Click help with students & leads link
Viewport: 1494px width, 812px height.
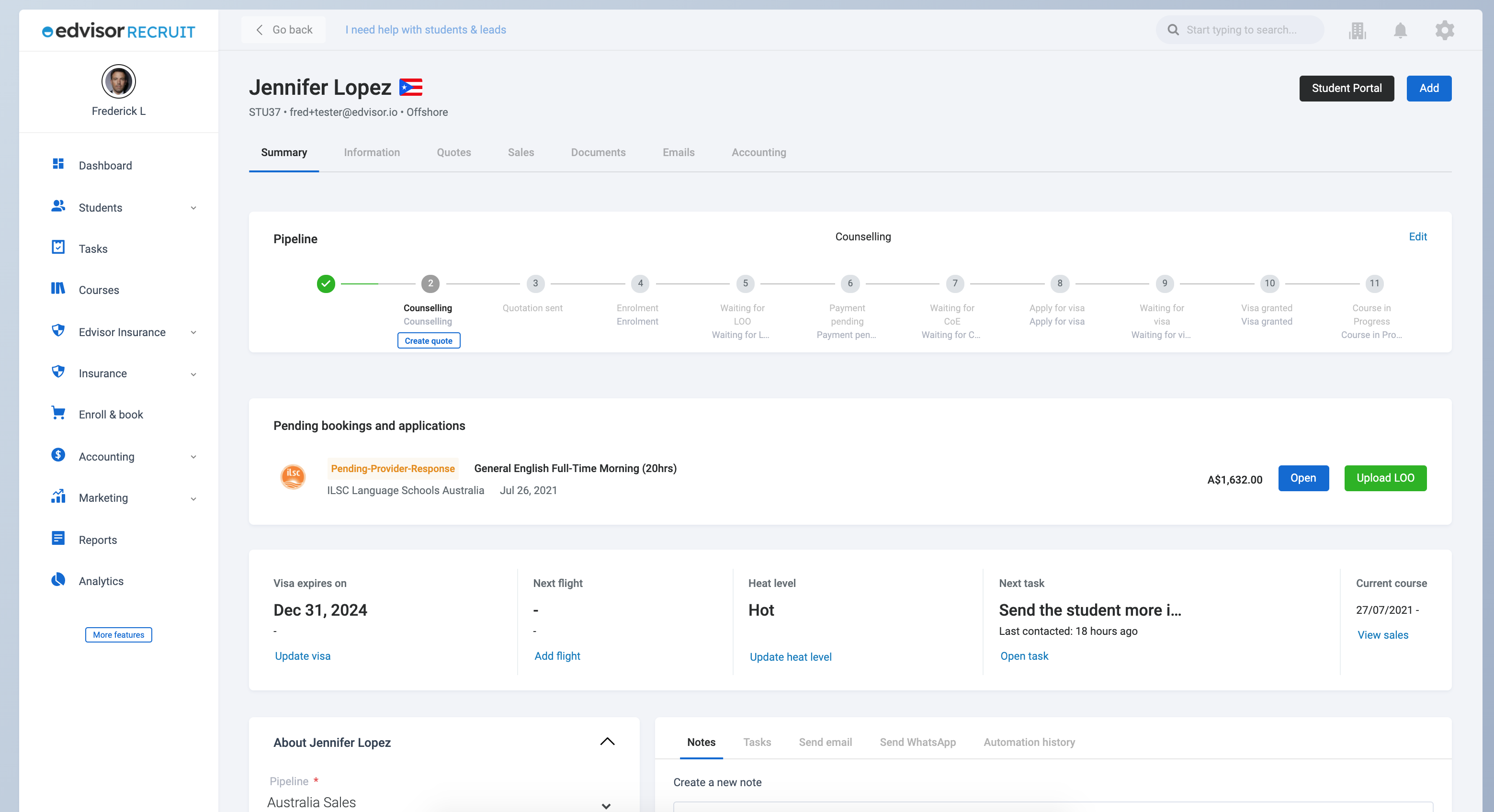point(426,30)
